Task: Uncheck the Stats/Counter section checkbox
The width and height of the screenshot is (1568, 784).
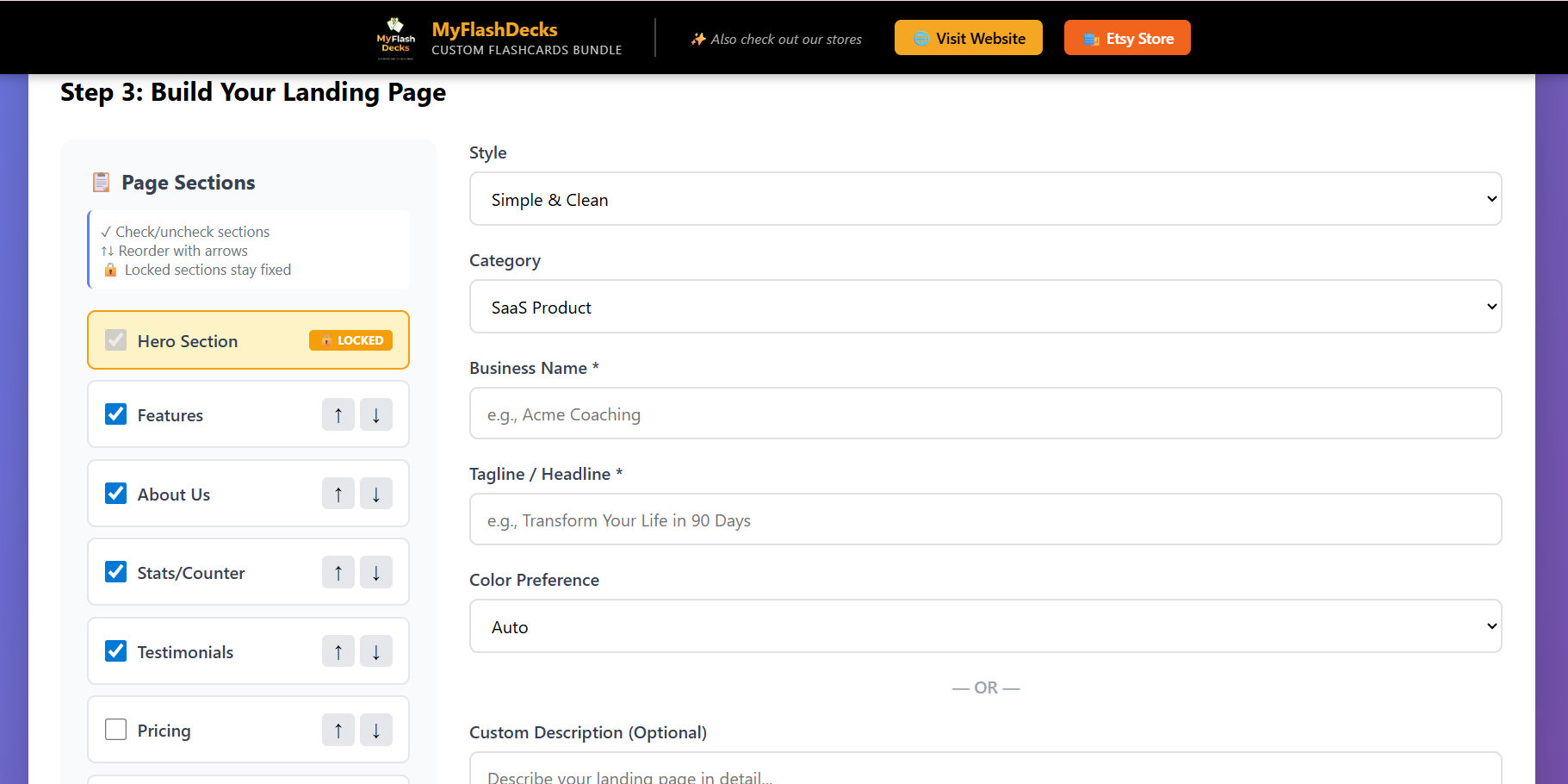Action: pos(115,572)
